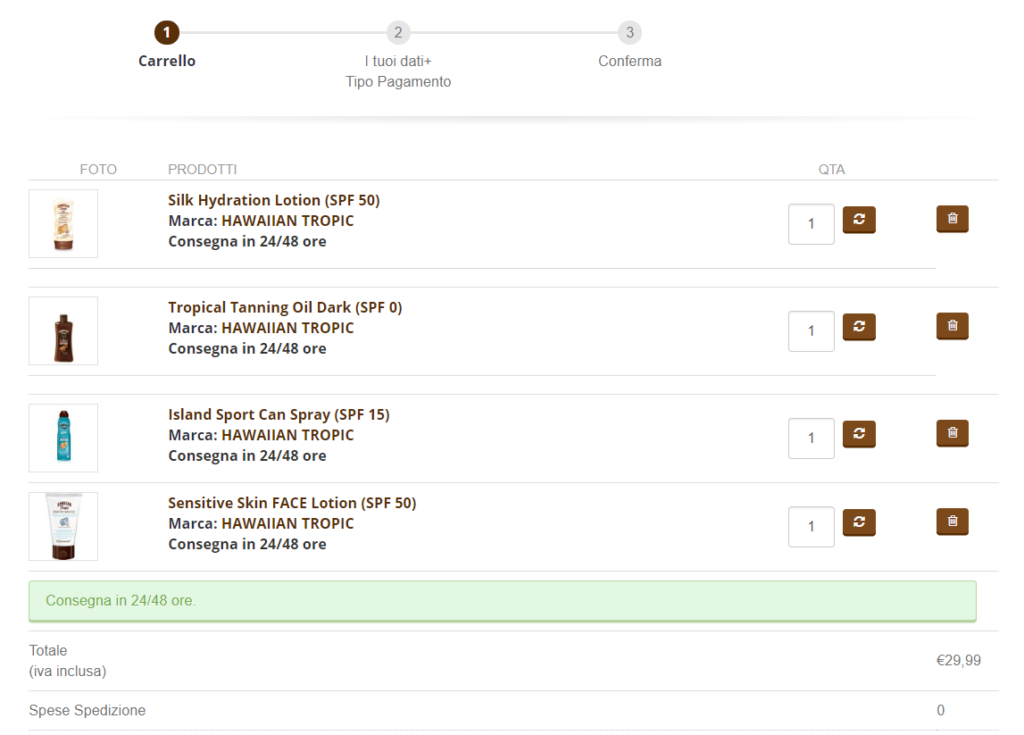The width and height of the screenshot is (1024, 735).
Task: Remove Tropical Tanning Oil Dark from cart
Action: [952, 326]
